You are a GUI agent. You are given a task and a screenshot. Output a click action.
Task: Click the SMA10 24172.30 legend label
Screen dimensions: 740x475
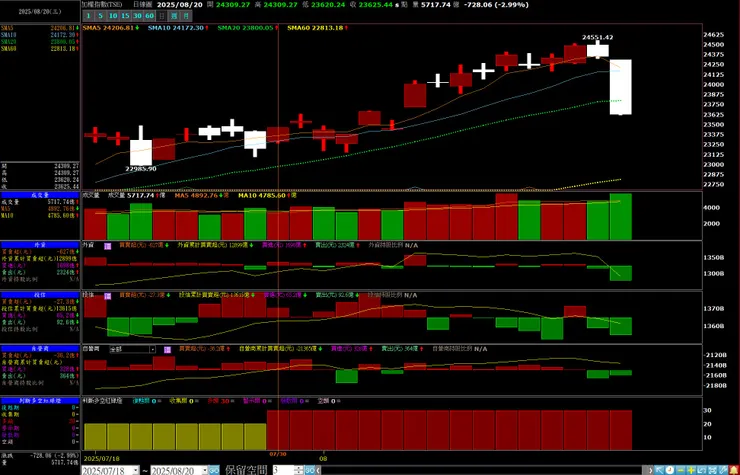tap(178, 28)
